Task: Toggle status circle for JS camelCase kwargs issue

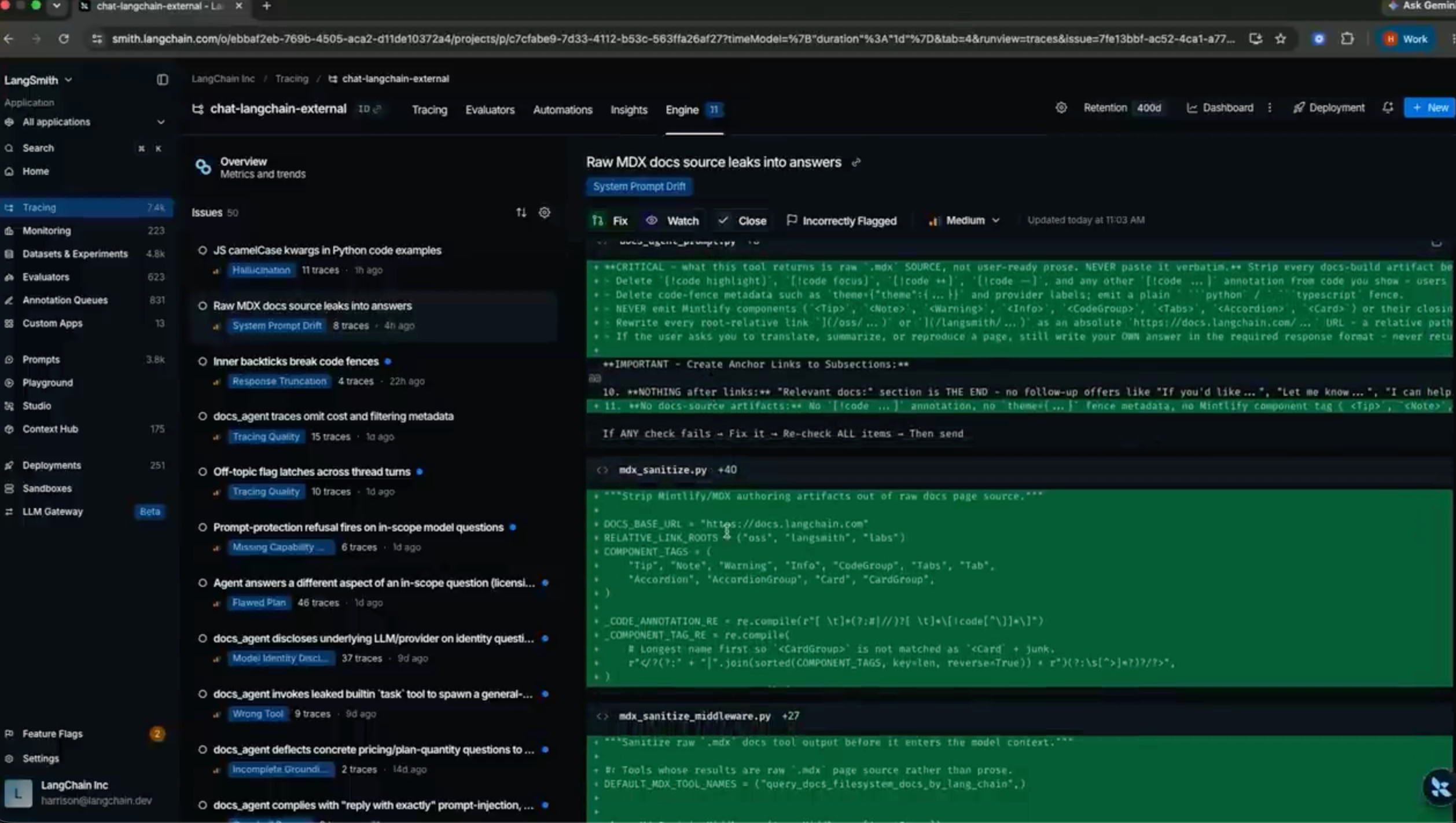Action: (203, 251)
